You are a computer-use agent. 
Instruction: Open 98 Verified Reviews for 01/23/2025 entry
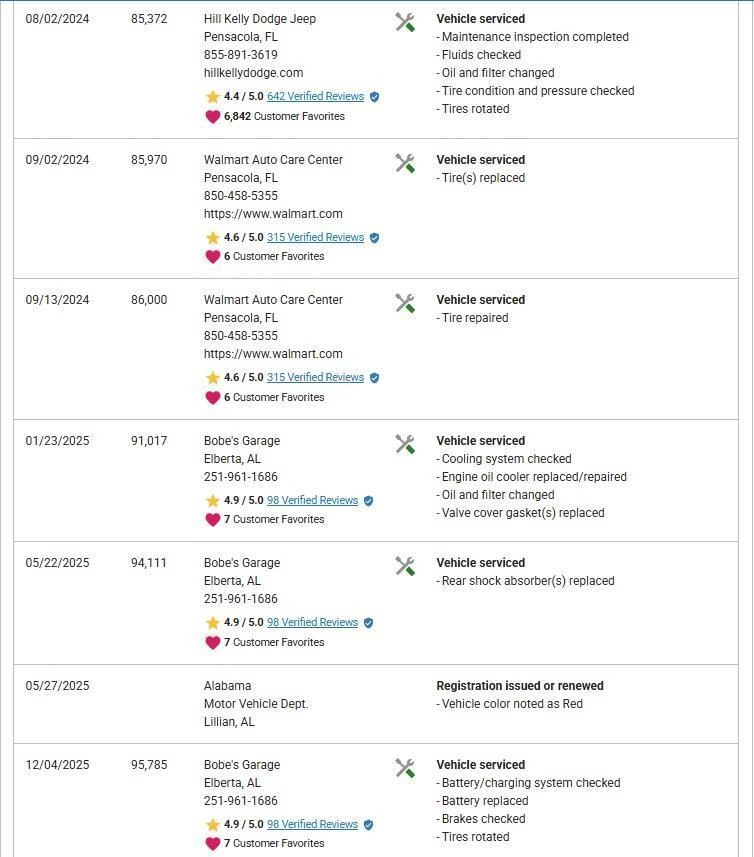point(312,501)
